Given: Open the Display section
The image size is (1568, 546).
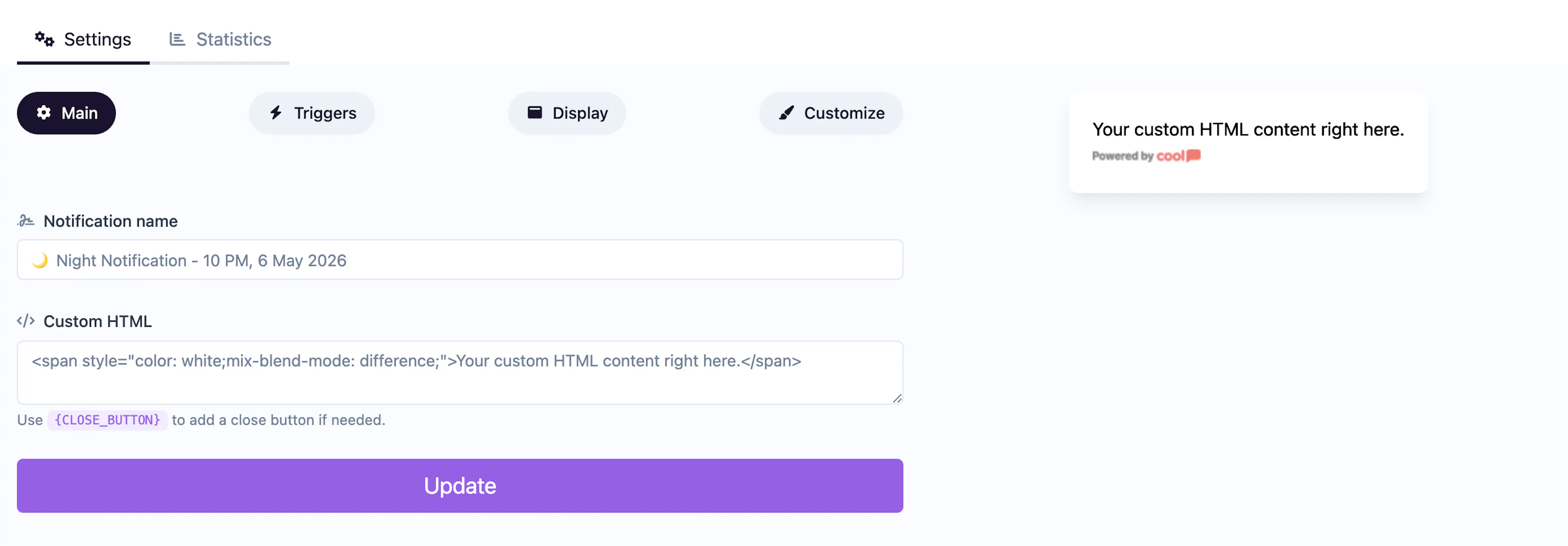Looking at the screenshot, I should click(567, 113).
